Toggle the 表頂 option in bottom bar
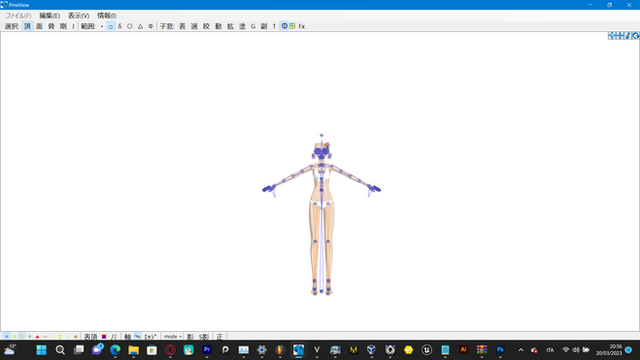The image size is (640, 360). [91, 337]
